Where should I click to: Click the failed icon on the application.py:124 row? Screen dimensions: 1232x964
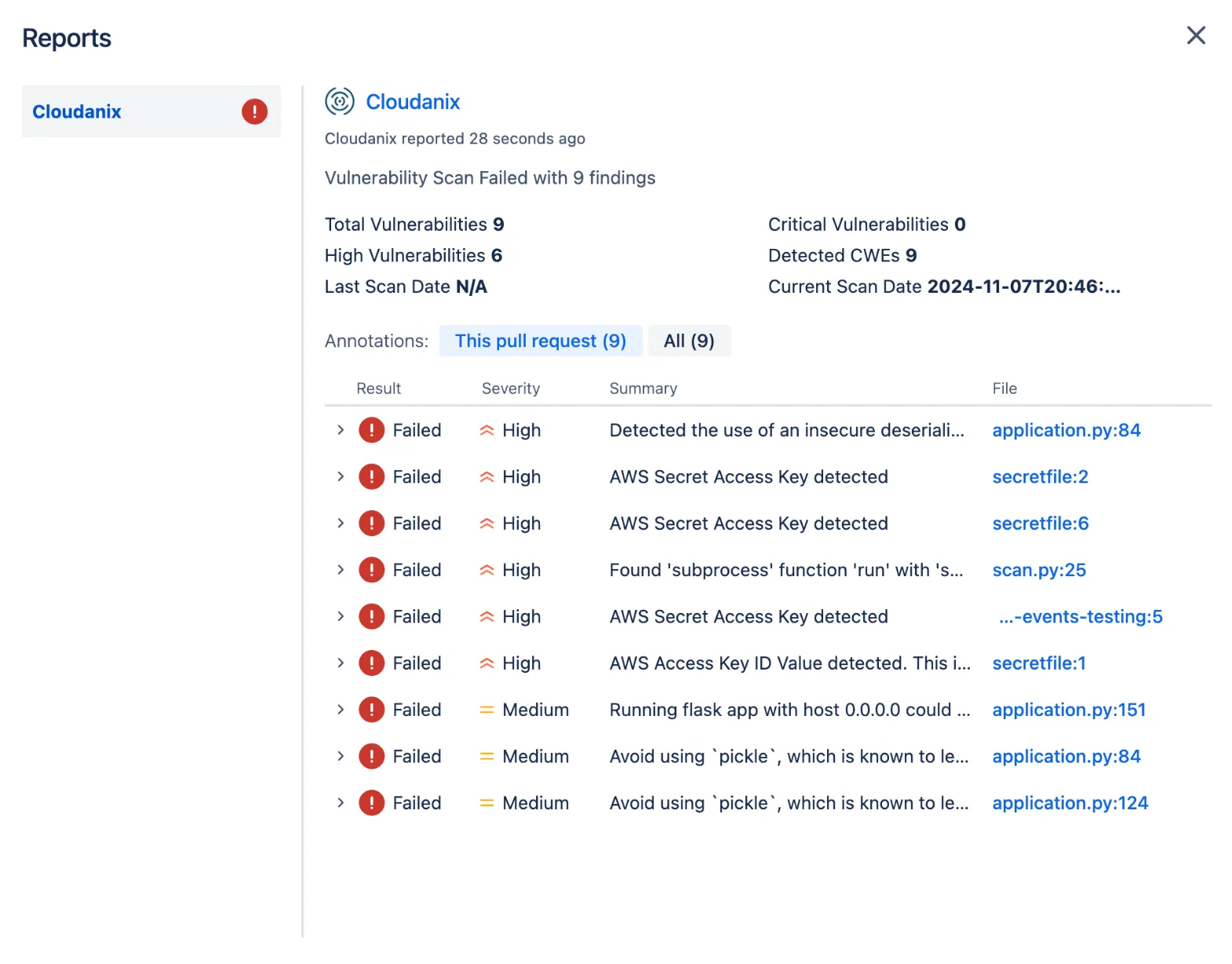[371, 803]
